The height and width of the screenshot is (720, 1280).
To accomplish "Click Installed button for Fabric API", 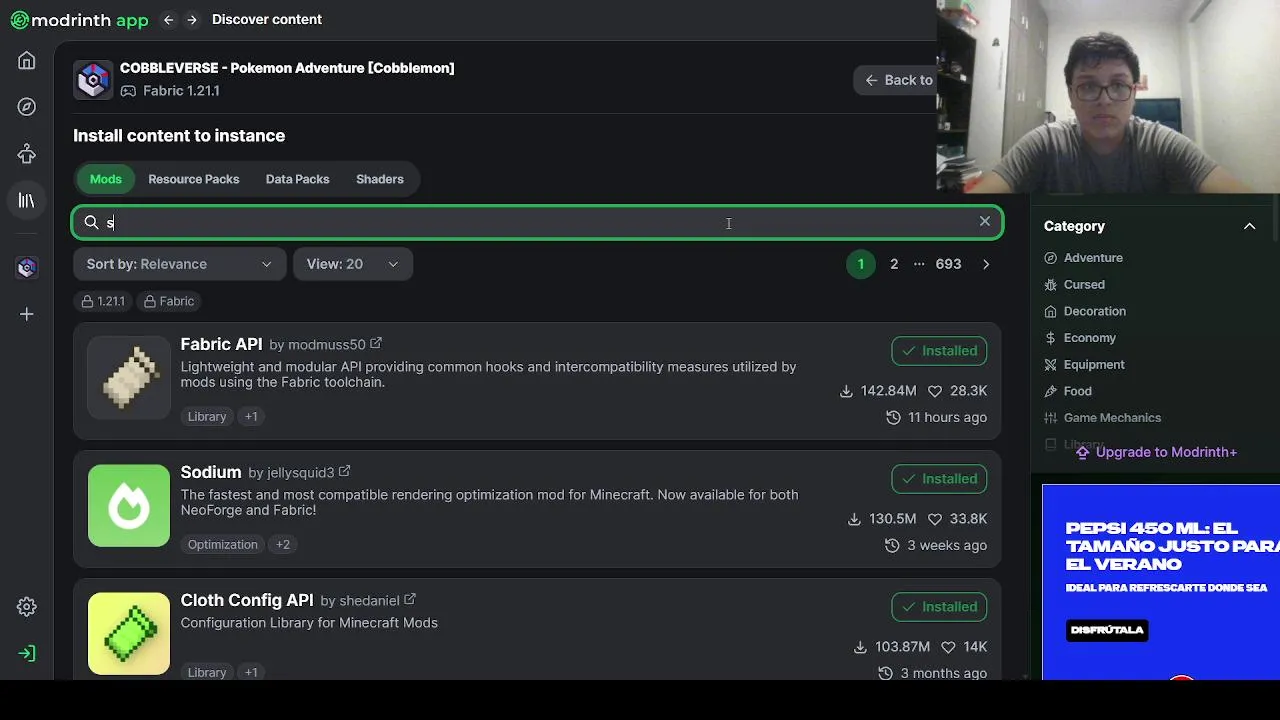I will coord(939,351).
